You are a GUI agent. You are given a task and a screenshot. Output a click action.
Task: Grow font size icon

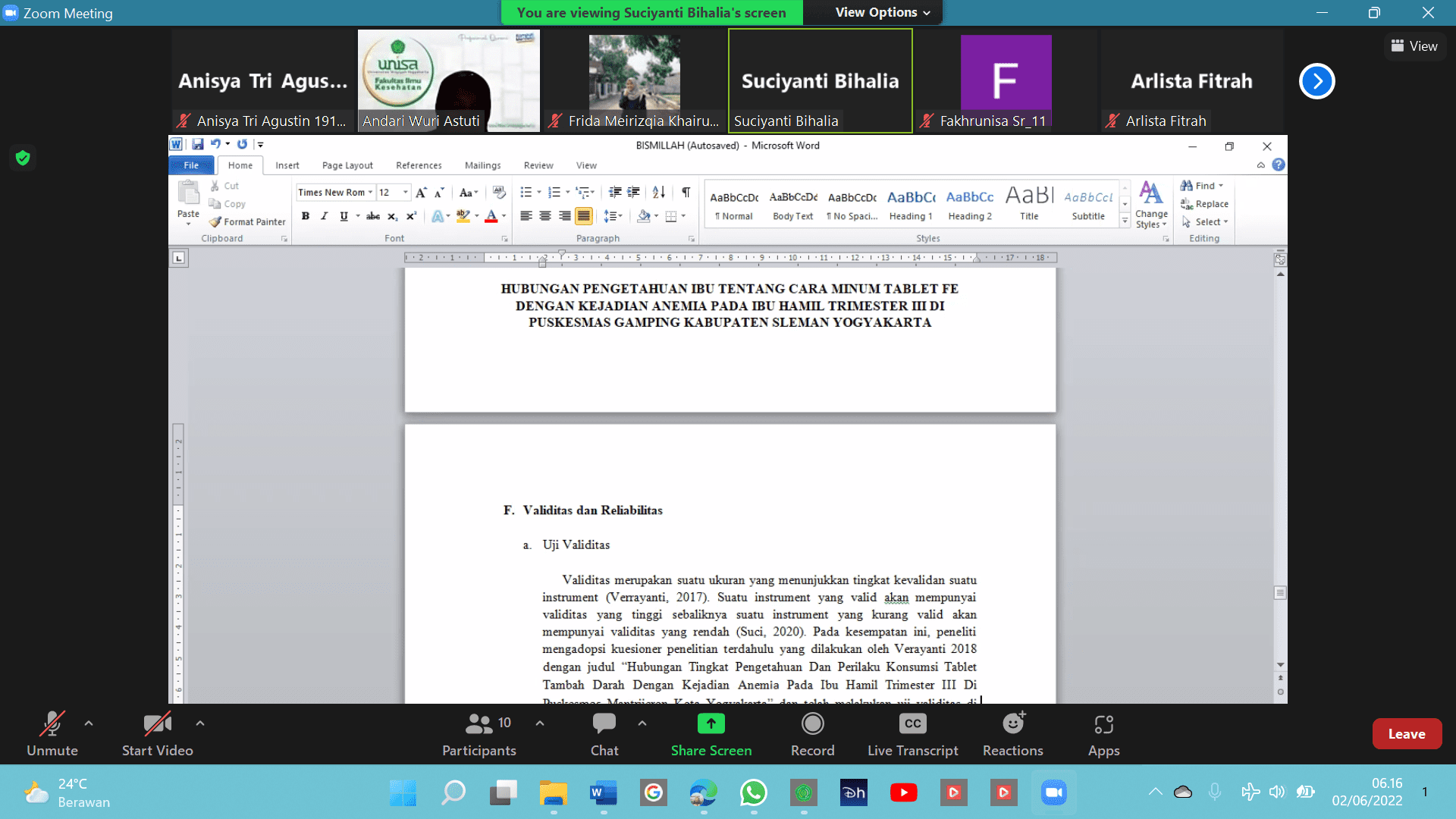click(421, 193)
